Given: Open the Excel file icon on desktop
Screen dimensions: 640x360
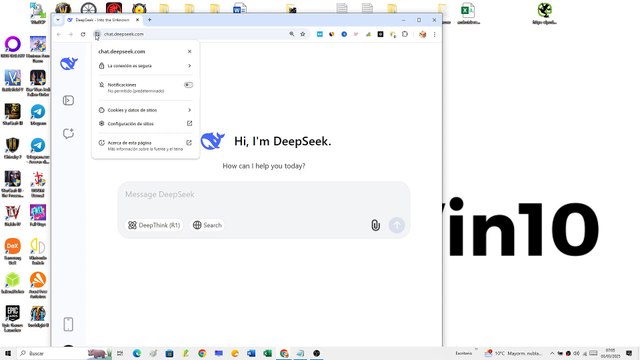Looking at the screenshot, I should (468, 13).
